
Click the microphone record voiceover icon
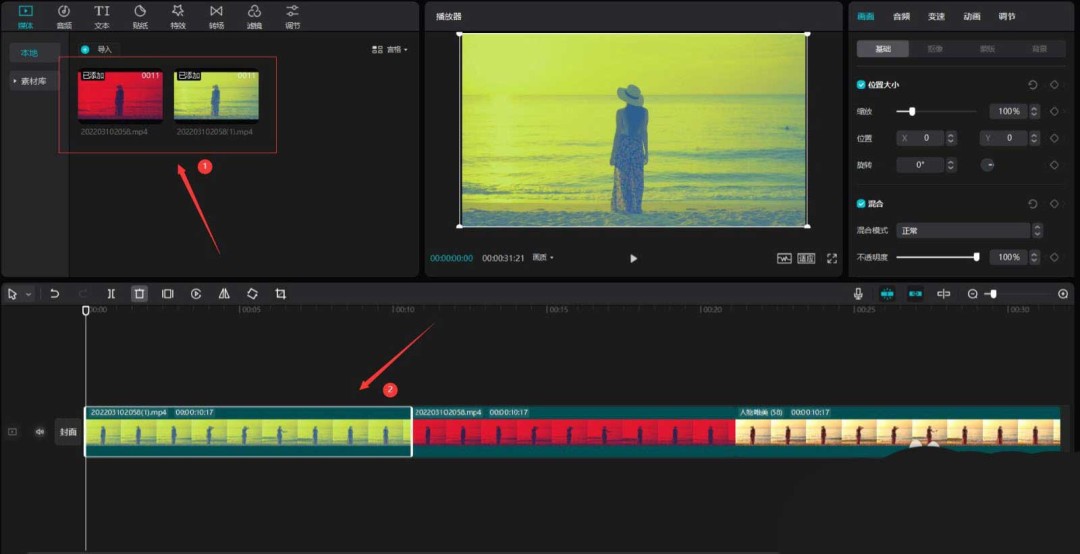click(858, 294)
